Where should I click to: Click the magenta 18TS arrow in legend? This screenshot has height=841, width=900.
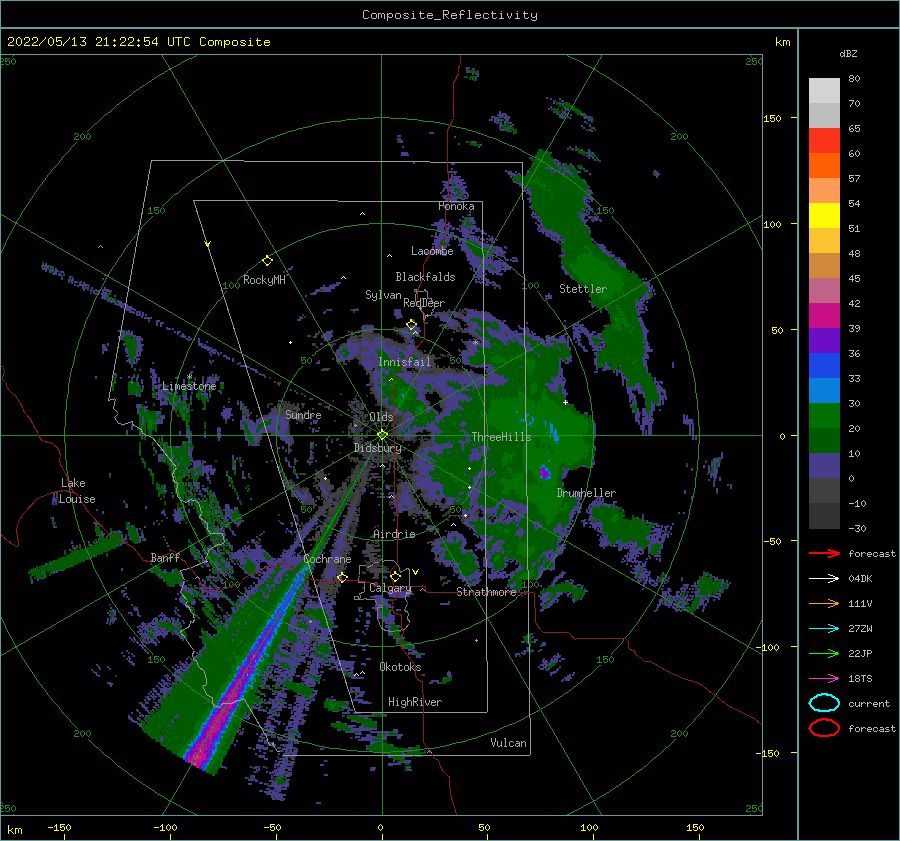click(824, 679)
